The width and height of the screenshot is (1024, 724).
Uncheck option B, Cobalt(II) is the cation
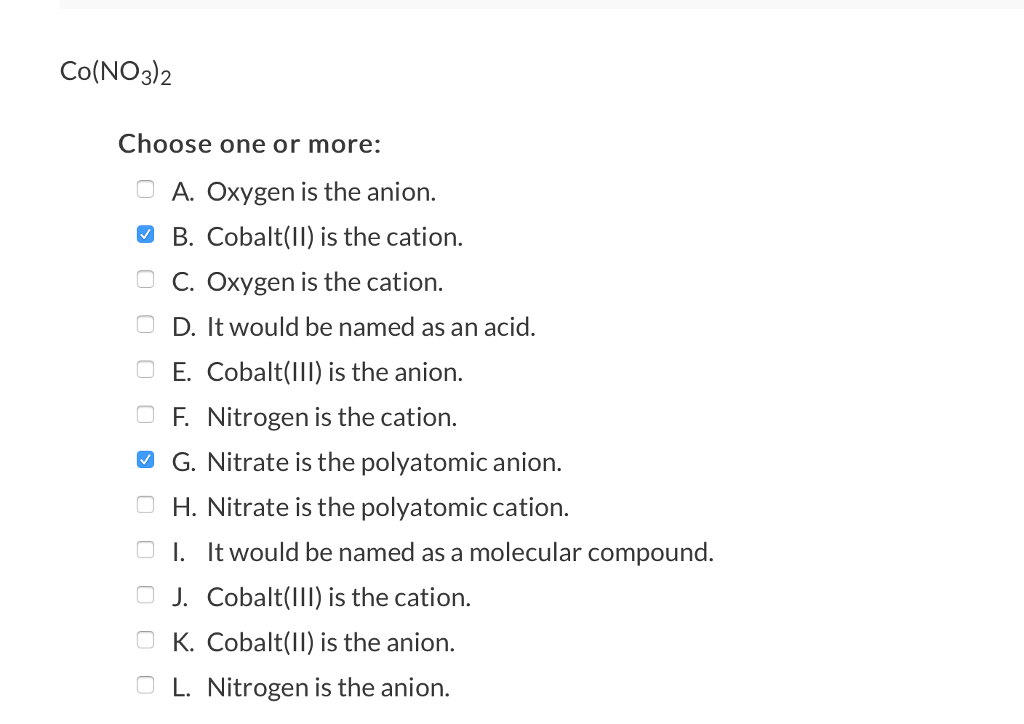click(145, 234)
